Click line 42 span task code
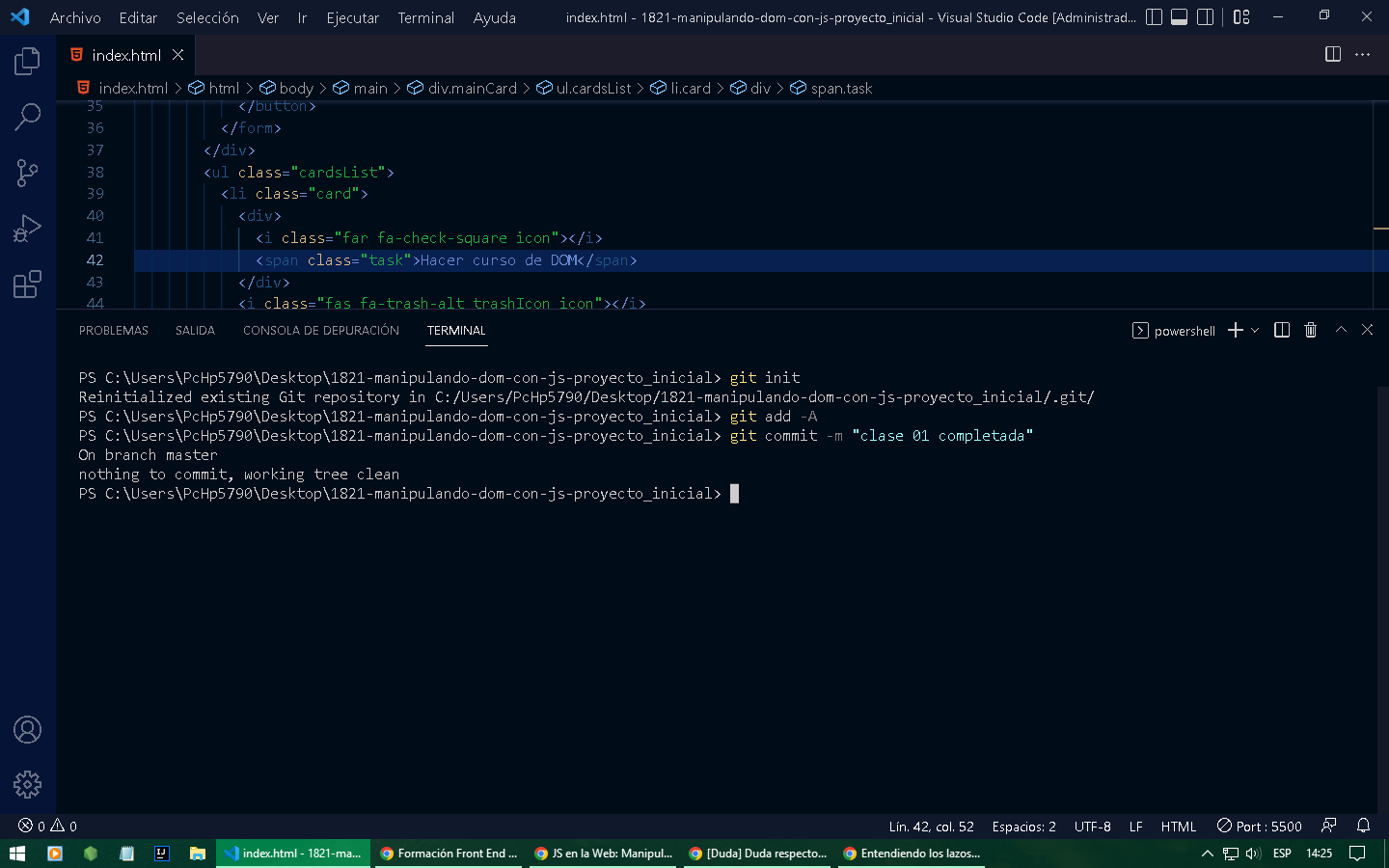 (x=446, y=260)
